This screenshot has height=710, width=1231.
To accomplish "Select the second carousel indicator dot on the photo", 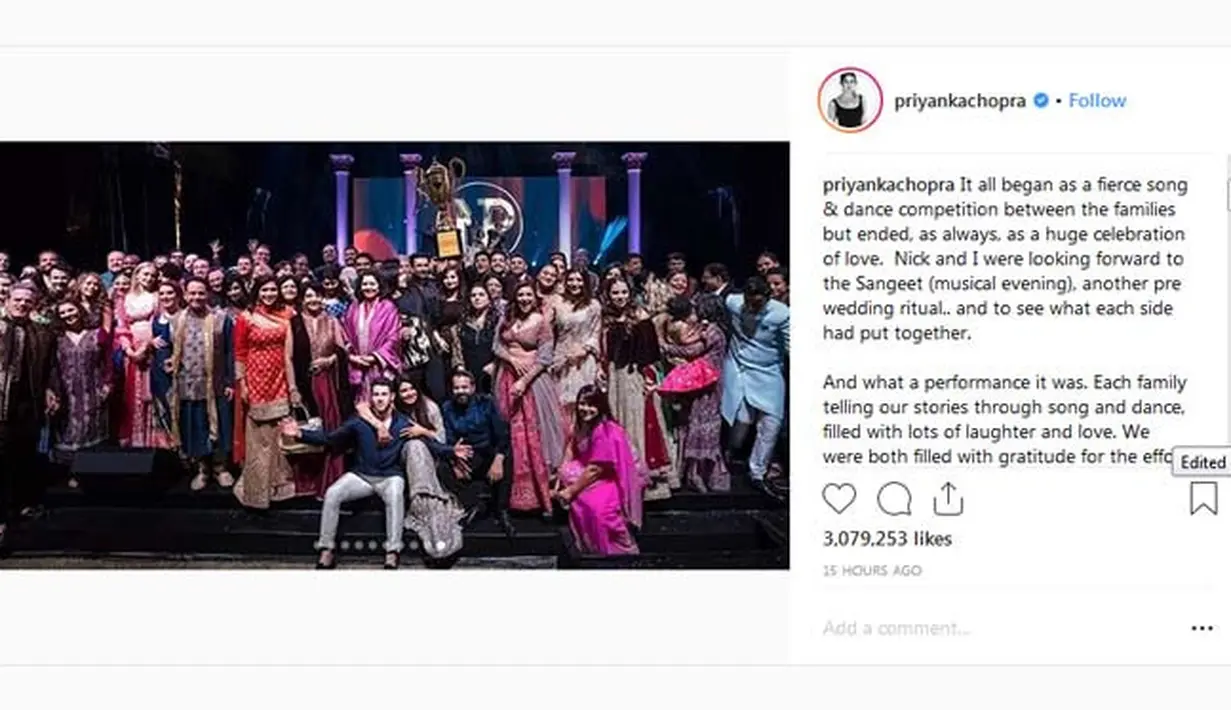I will tap(357, 545).
